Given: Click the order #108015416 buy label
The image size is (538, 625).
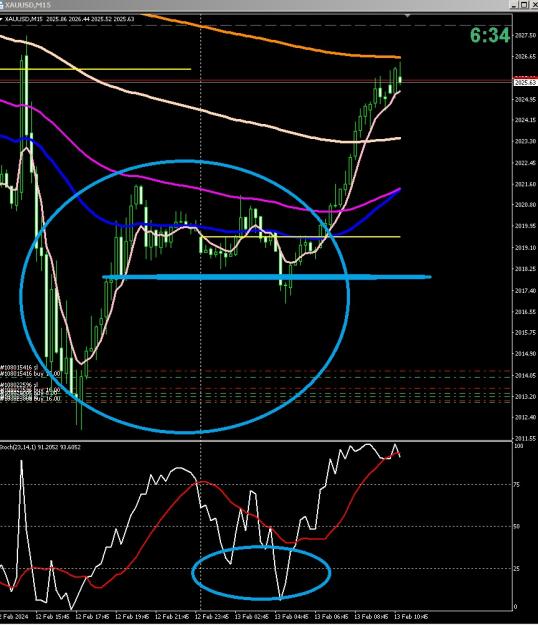Looking at the screenshot, I should [30, 373].
